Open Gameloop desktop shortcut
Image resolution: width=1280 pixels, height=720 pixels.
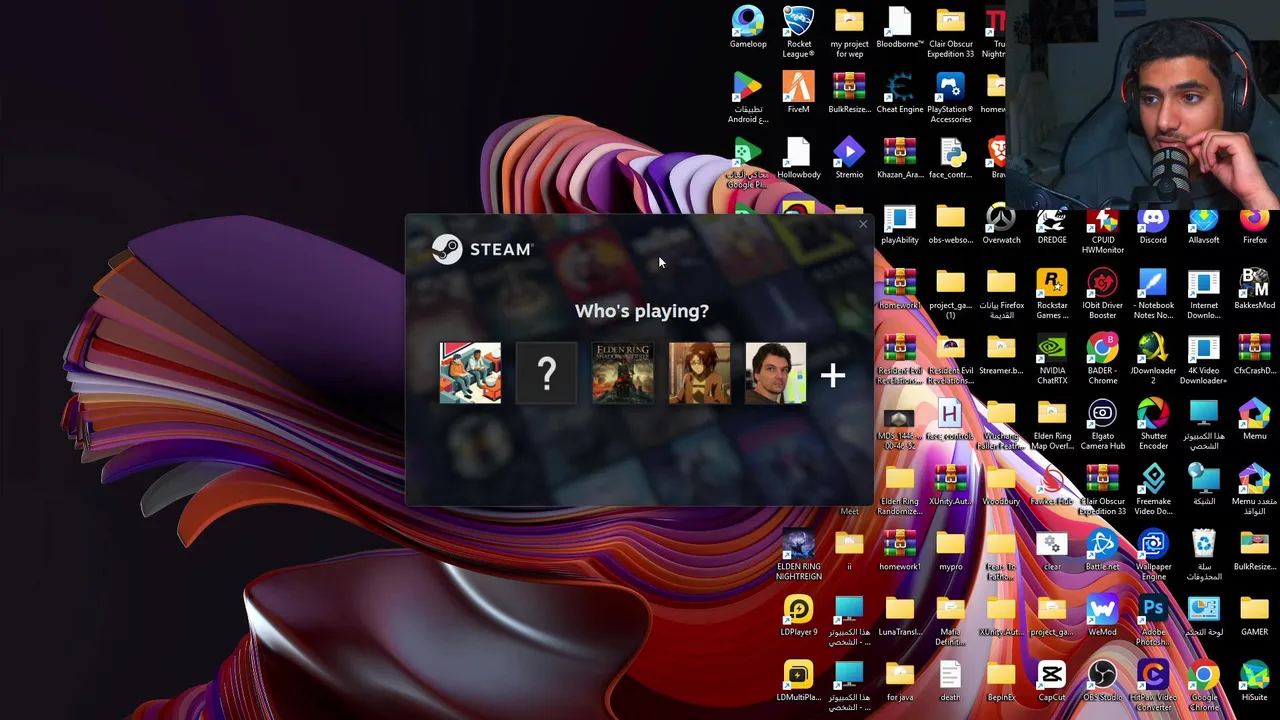coord(748,28)
